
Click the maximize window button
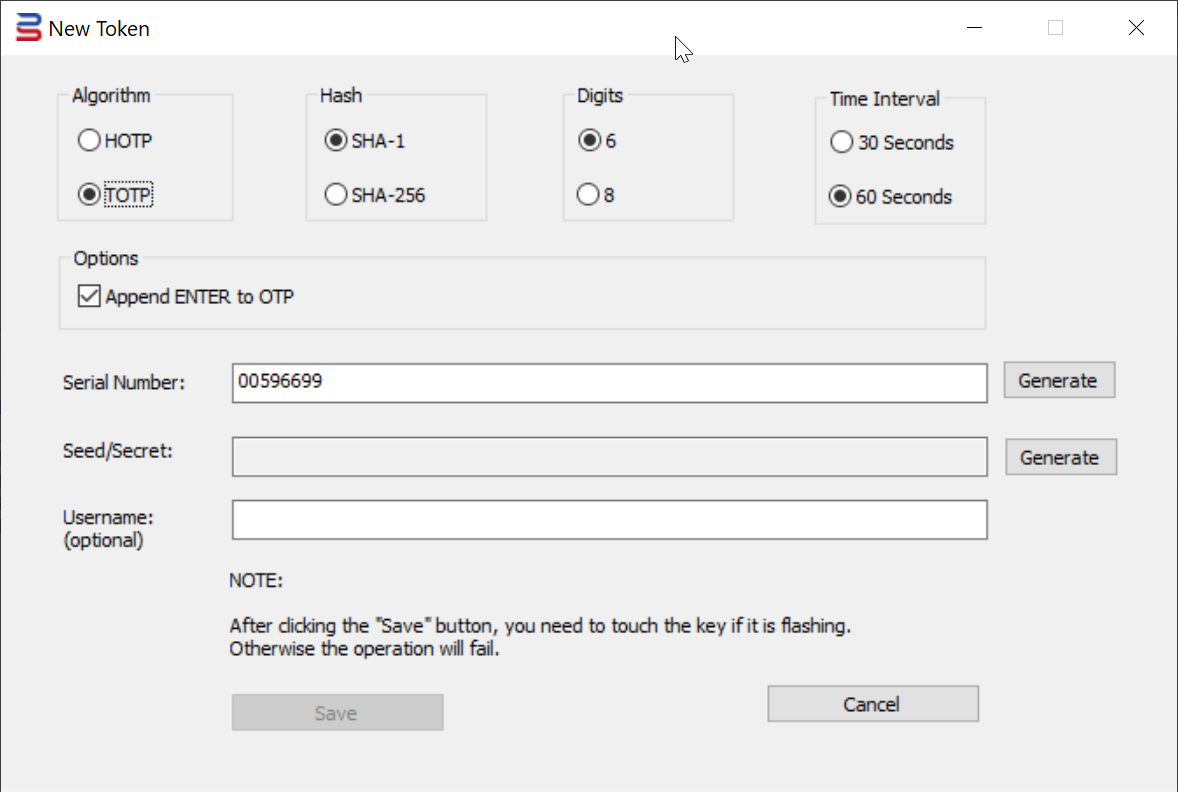pyautogui.click(x=1055, y=28)
